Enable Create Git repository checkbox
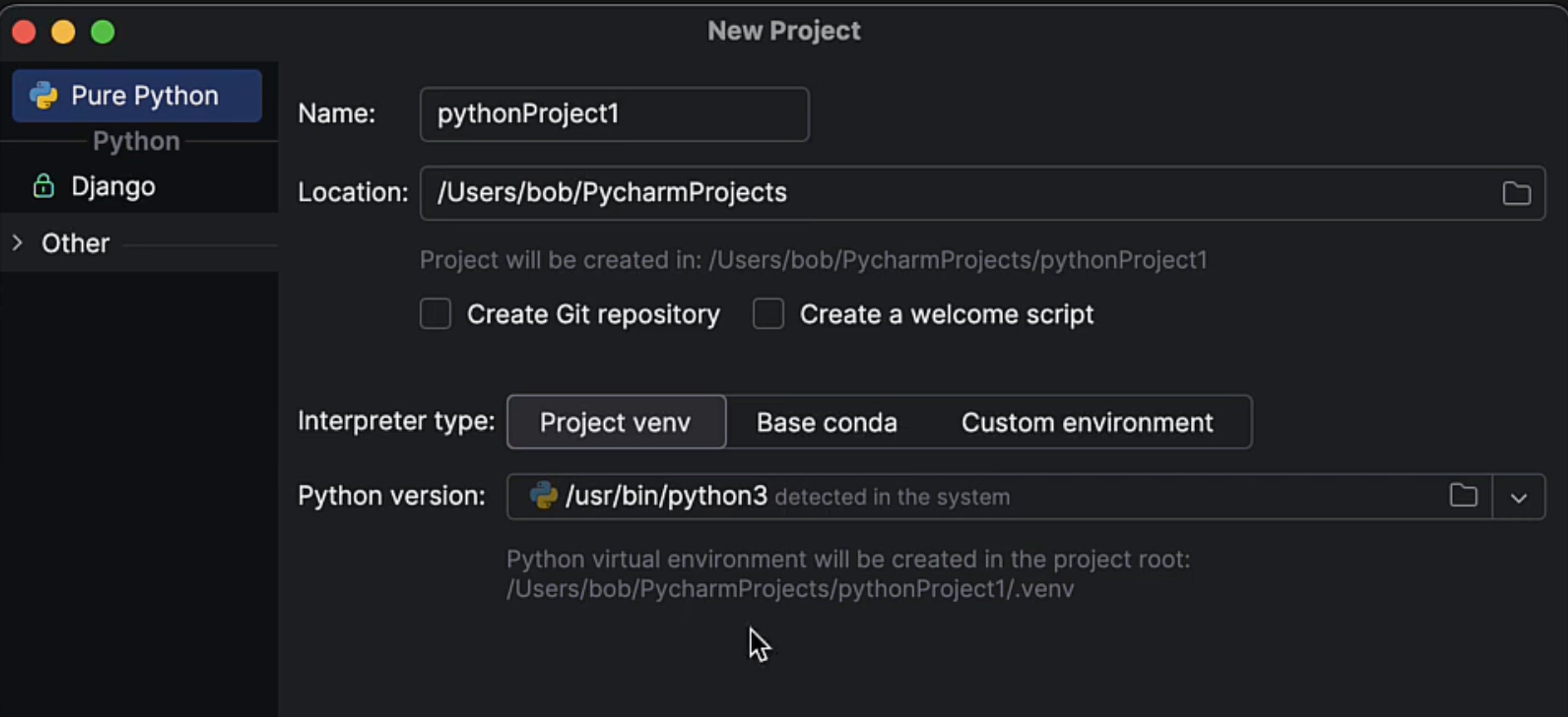Image resolution: width=1568 pixels, height=717 pixels. [435, 314]
